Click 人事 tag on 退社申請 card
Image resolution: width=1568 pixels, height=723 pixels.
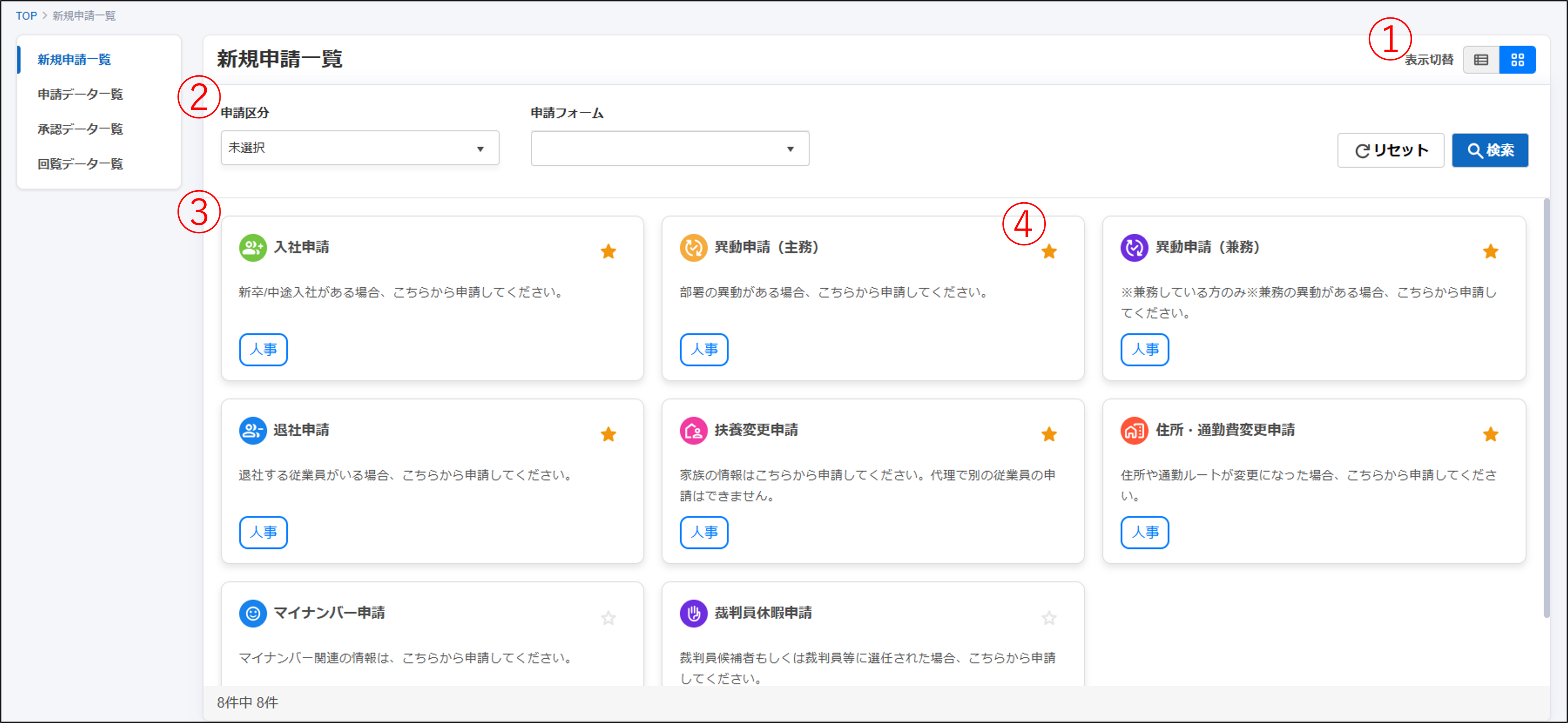pos(263,532)
